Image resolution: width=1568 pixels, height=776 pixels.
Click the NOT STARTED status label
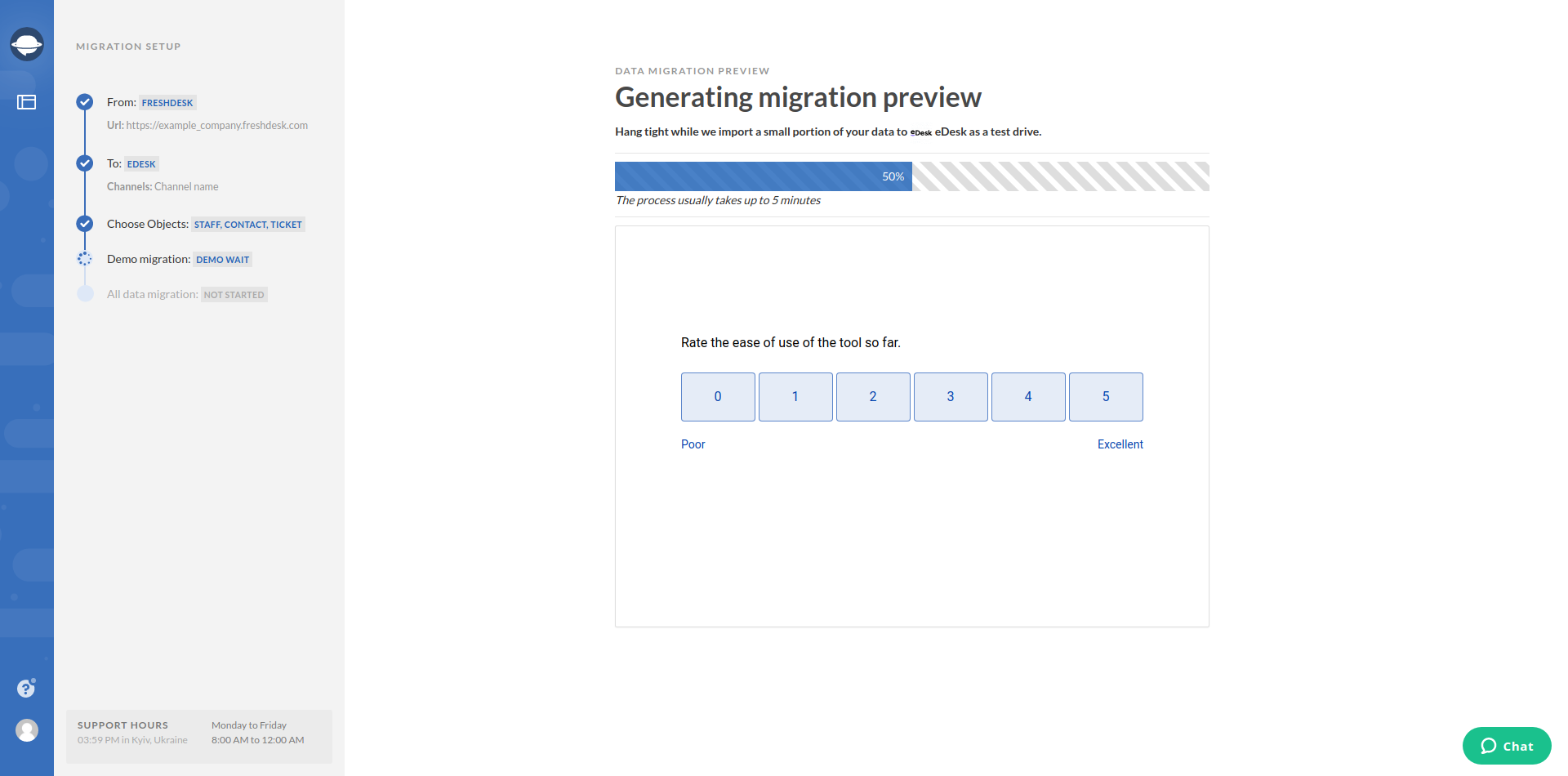pyautogui.click(x=234, y=295)
